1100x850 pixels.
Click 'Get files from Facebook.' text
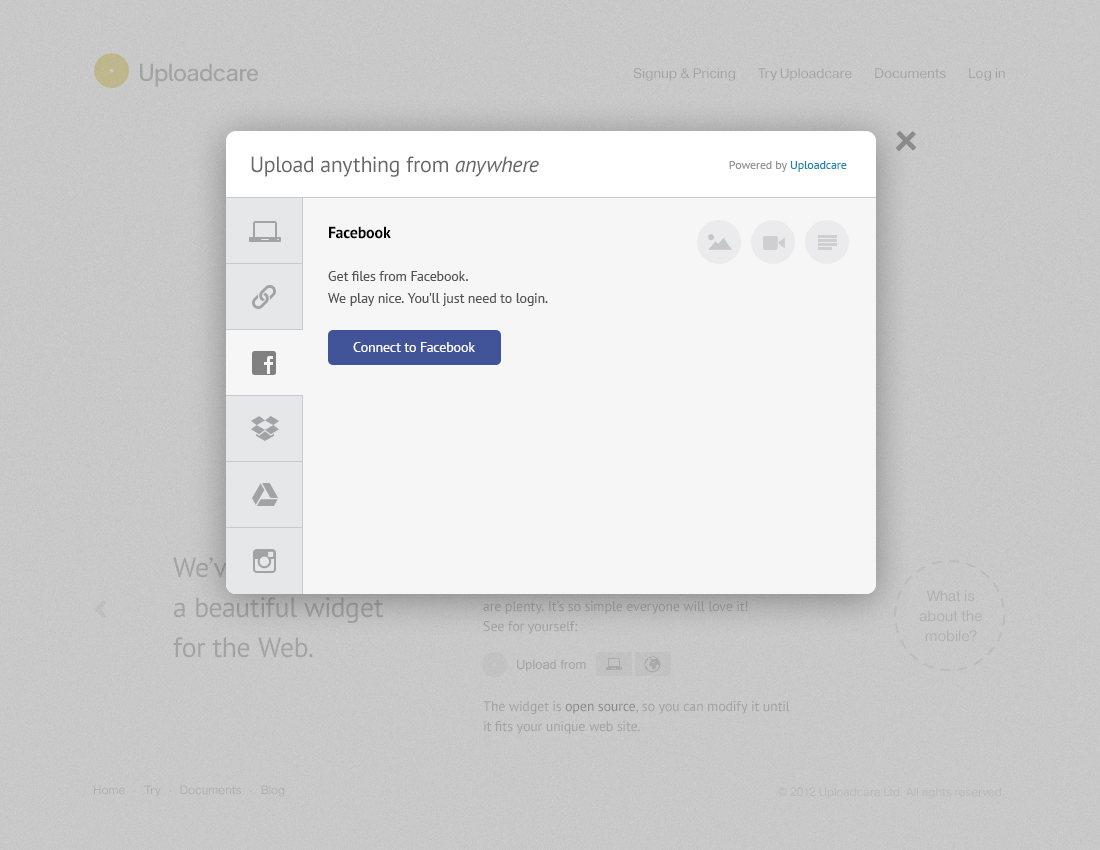pos(398,276)
